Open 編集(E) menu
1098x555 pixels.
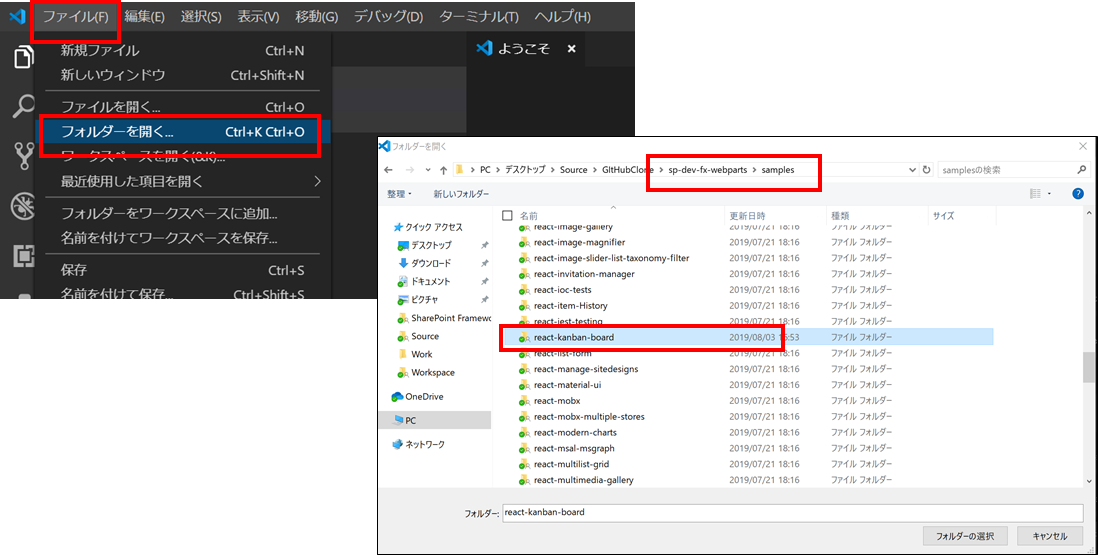[x=144, y=17]
